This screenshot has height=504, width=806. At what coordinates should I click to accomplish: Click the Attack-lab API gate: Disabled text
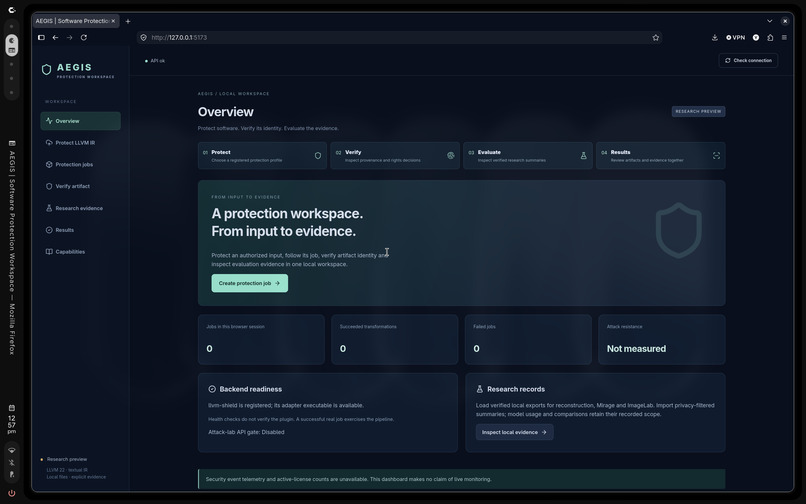pos(246,432)
